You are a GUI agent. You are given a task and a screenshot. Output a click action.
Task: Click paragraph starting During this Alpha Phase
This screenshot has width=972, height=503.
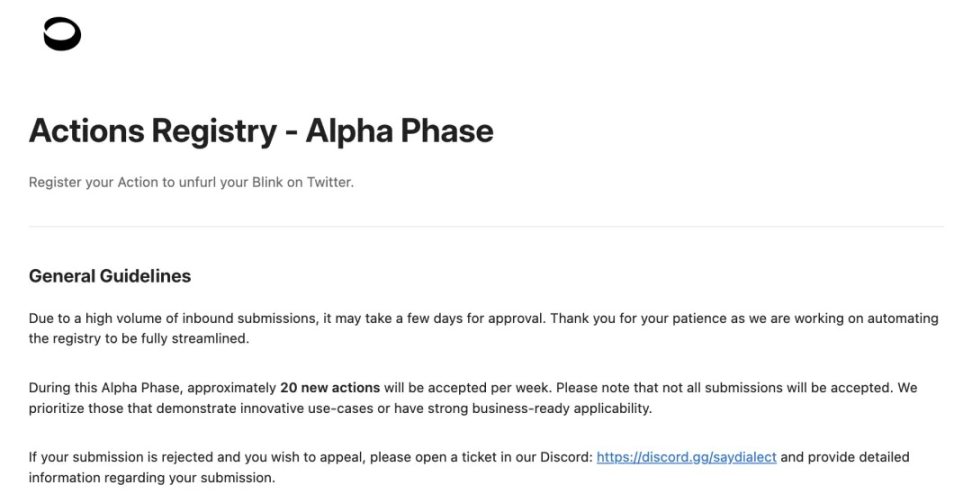473,398
